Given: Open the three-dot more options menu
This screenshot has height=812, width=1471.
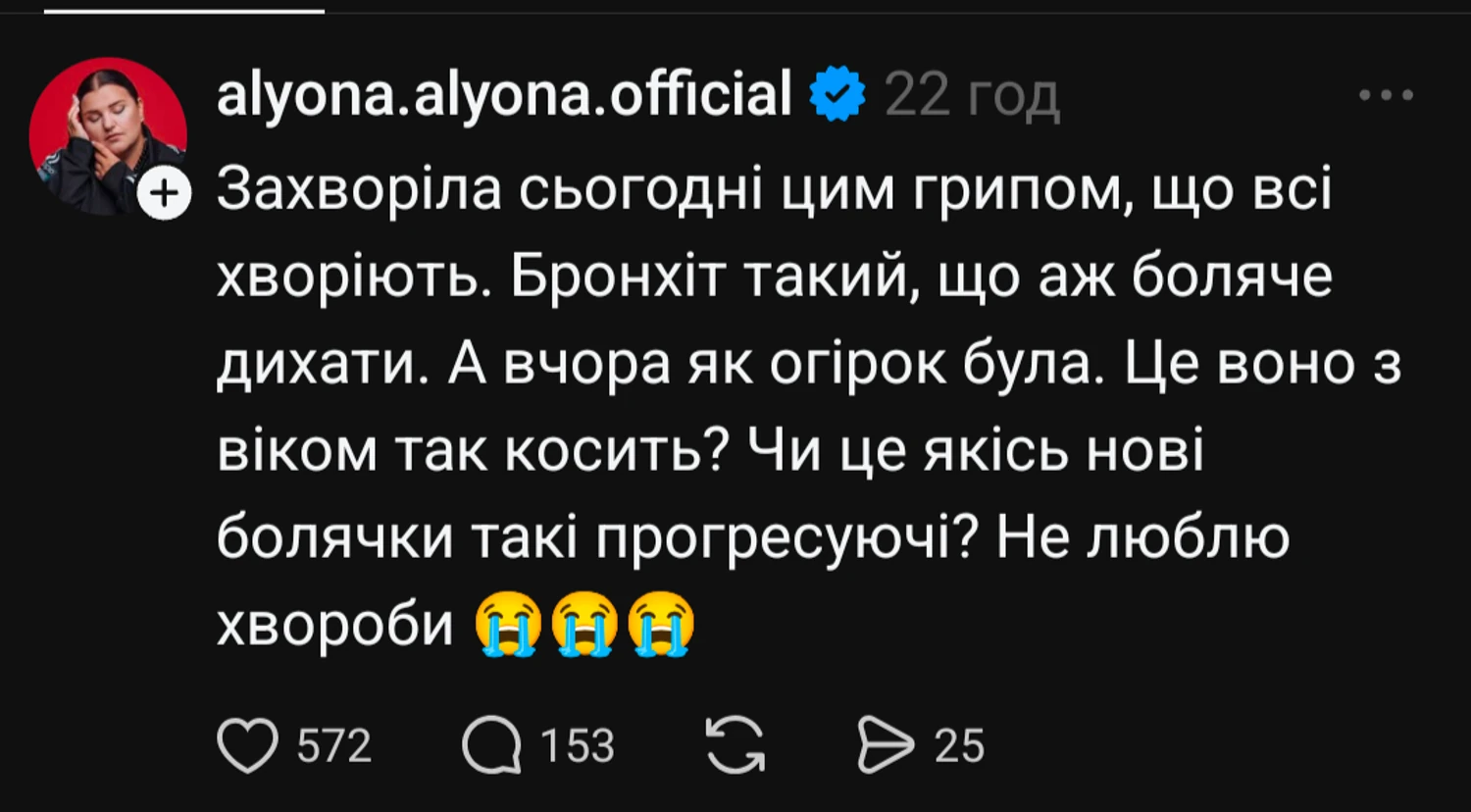Looking at the screenshot, I should point(1387,96).
